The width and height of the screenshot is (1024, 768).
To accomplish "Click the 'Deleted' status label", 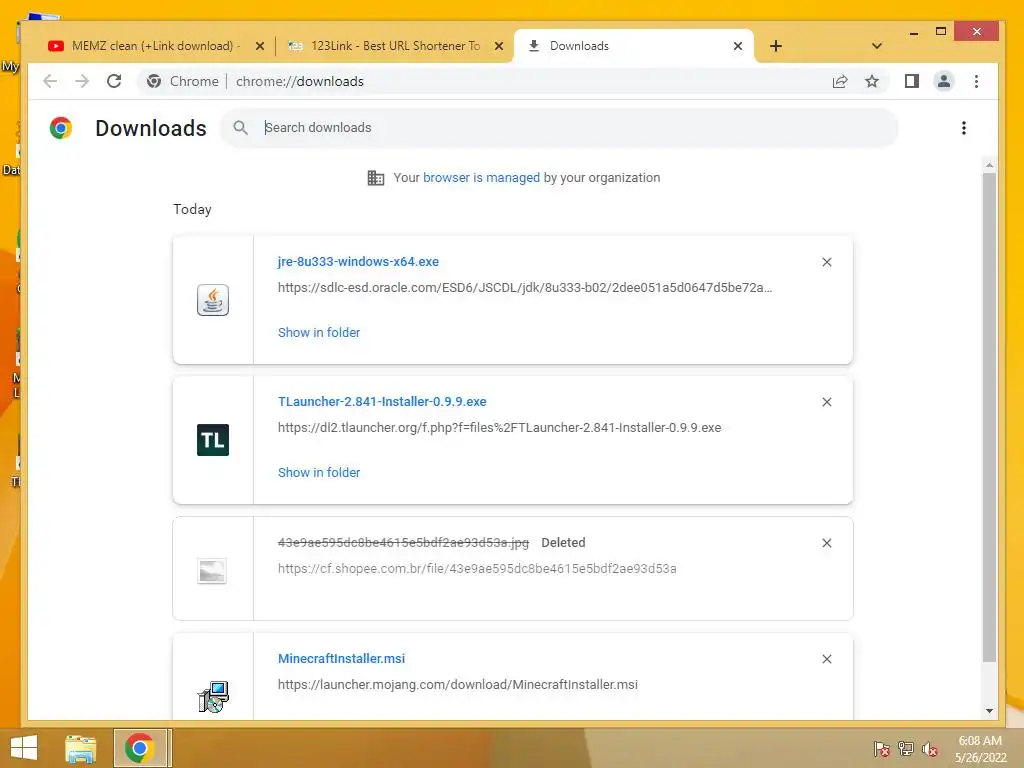I will (563, 543).
